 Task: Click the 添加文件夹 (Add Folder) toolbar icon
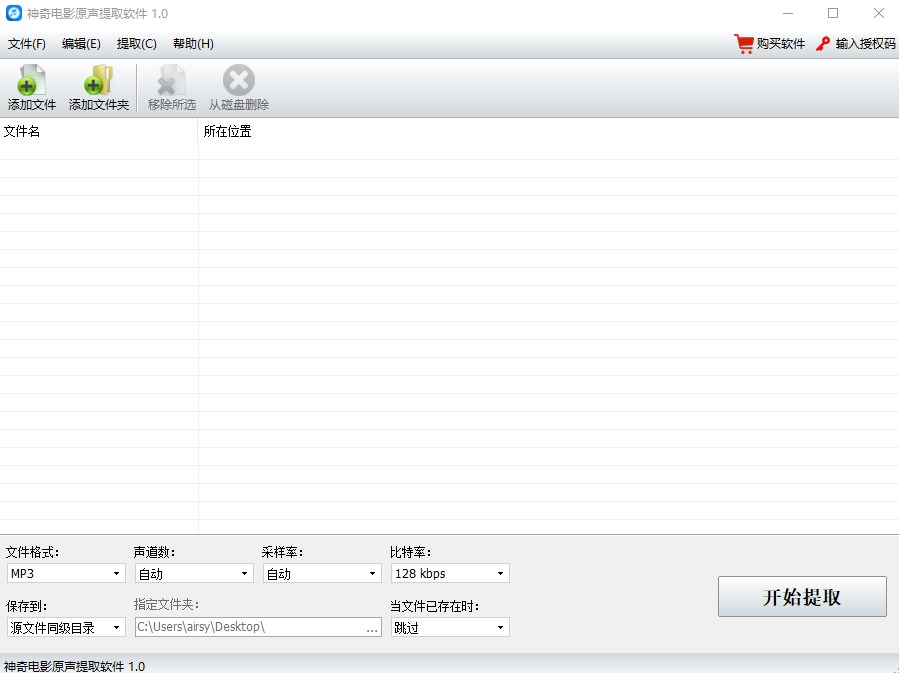coord(98,87)
